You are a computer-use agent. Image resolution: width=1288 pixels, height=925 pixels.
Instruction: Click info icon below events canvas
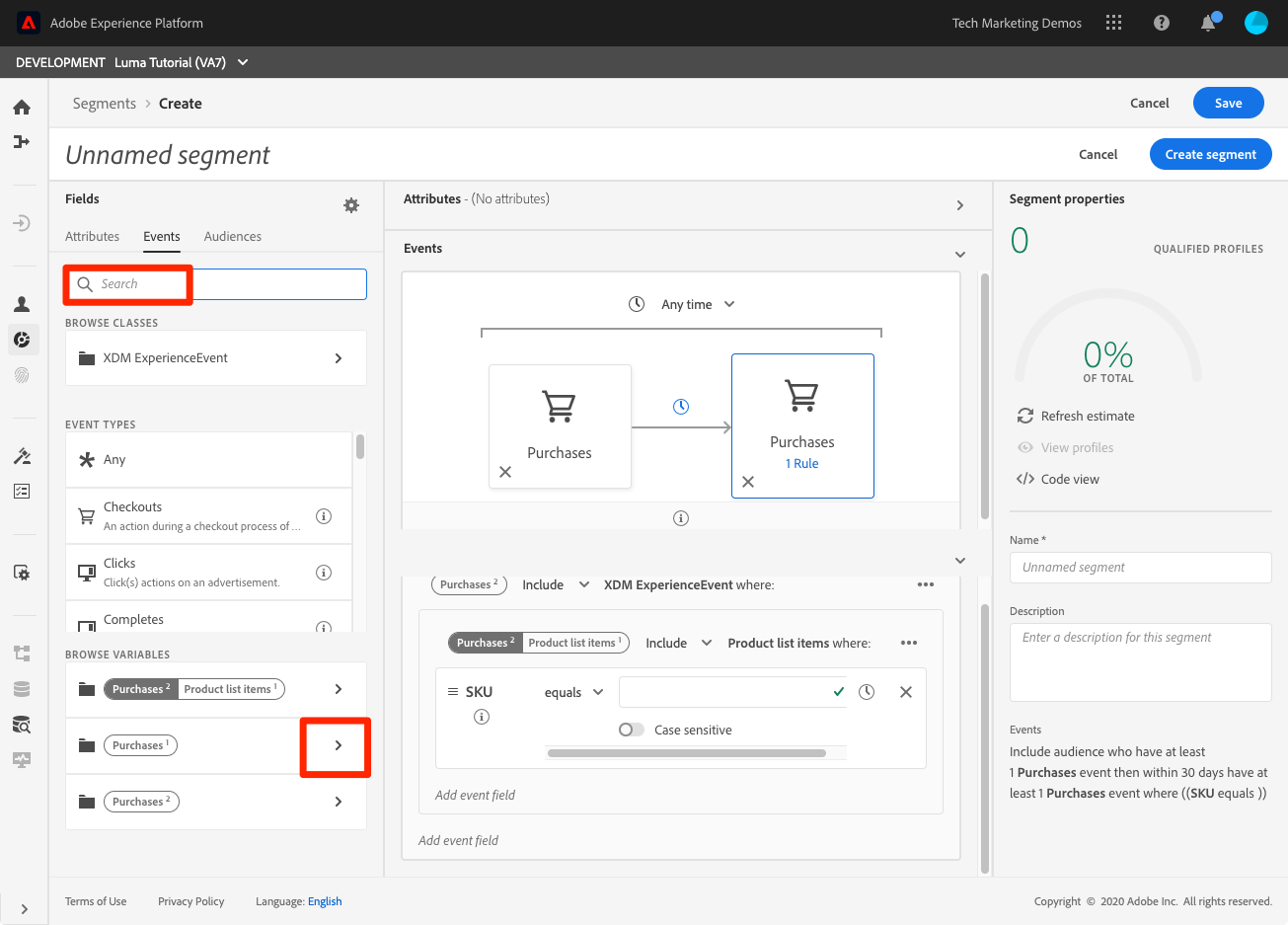[681, 518]
